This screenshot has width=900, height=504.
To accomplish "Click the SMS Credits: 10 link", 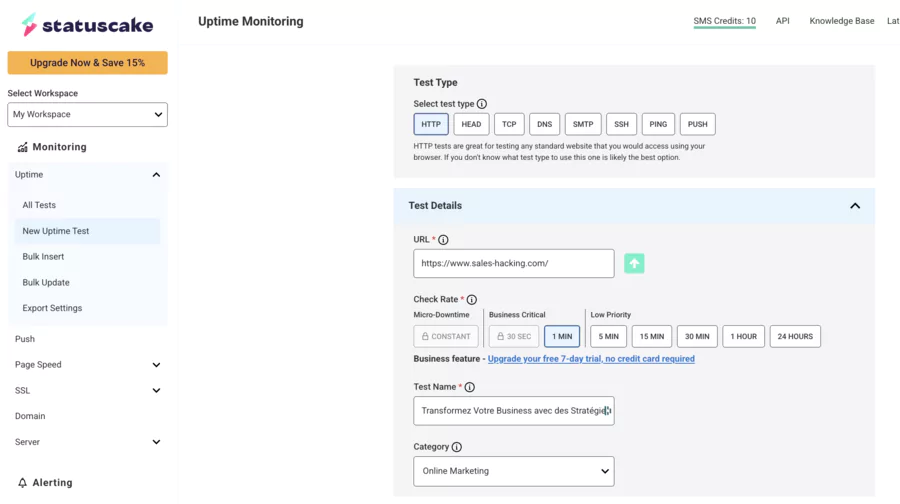I will click(x=724, y=21).
